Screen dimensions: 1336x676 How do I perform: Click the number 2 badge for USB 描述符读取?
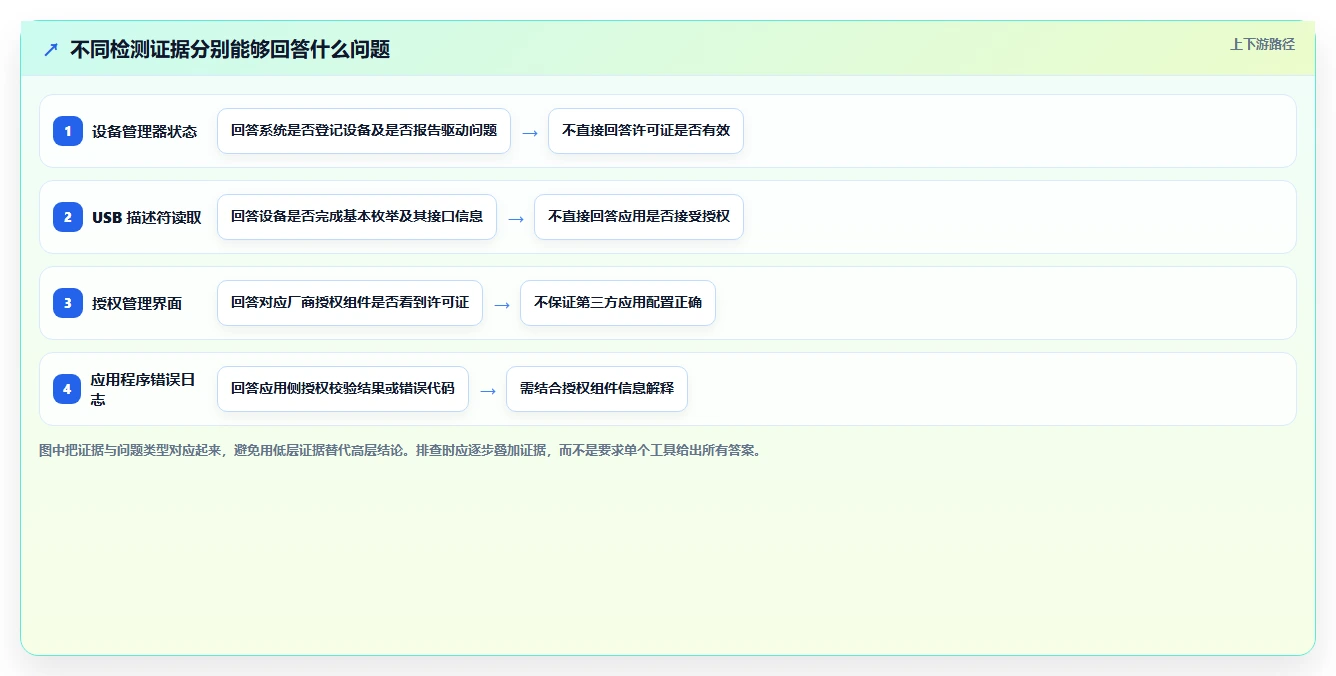(68, 217)
